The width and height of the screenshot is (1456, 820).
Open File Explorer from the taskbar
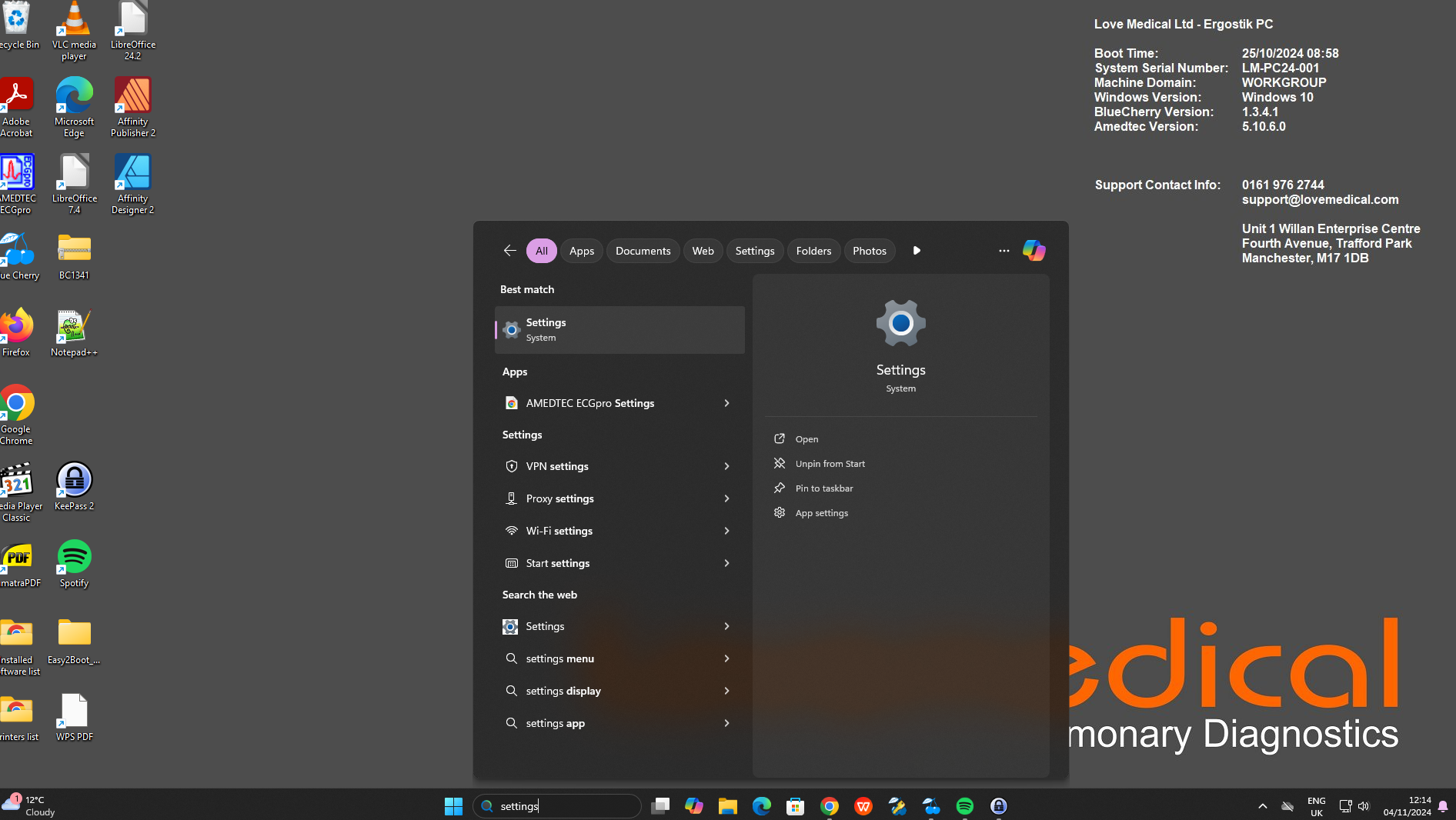[x=727, y=806]
